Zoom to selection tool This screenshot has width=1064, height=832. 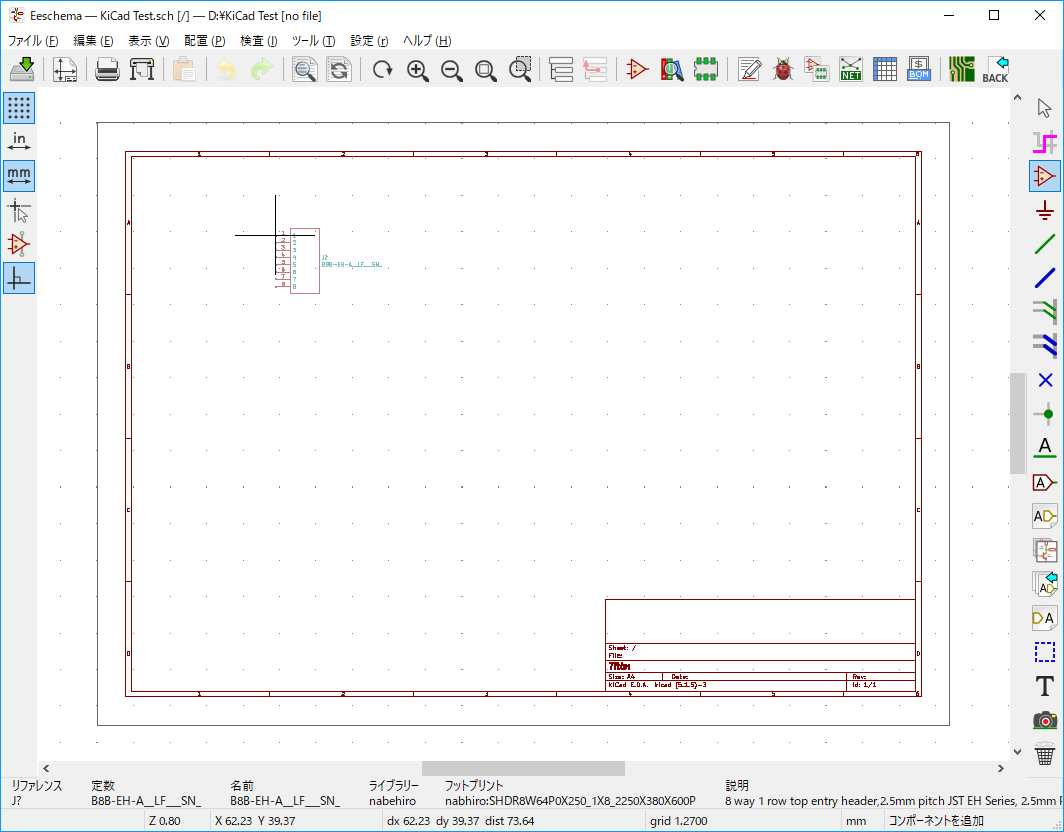pyautogui.click(x=520, y=69)
